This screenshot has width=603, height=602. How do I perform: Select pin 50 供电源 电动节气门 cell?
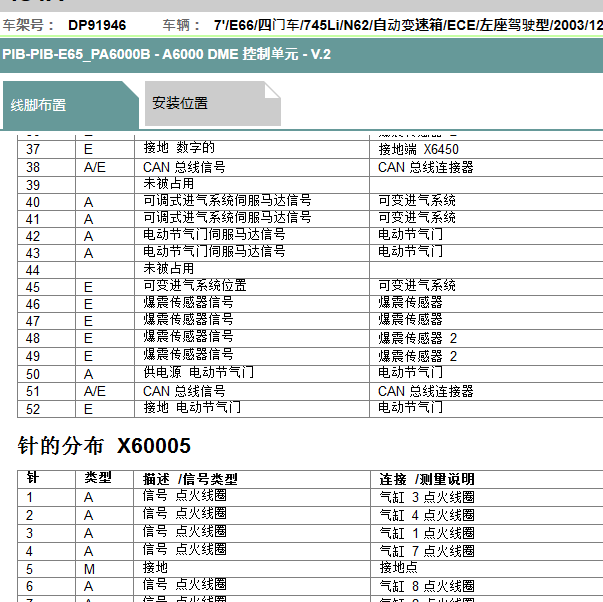click(198, 372)
